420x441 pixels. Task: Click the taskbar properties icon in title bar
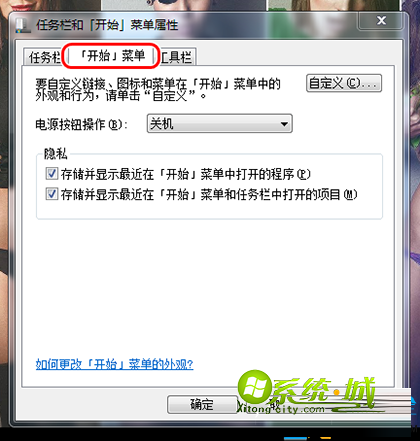click(x=23, y=25)
